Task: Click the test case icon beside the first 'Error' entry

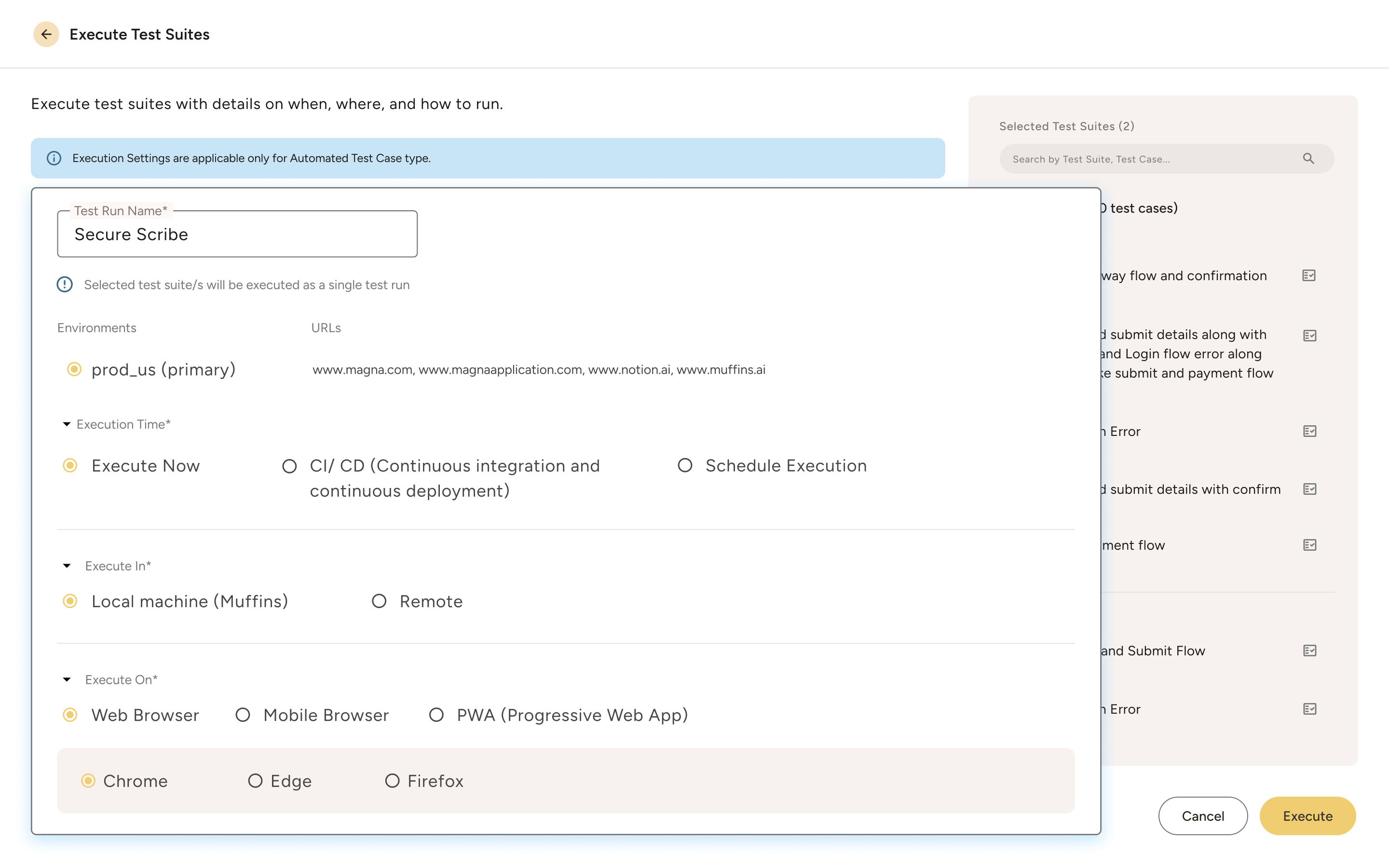Action: 1310,431
